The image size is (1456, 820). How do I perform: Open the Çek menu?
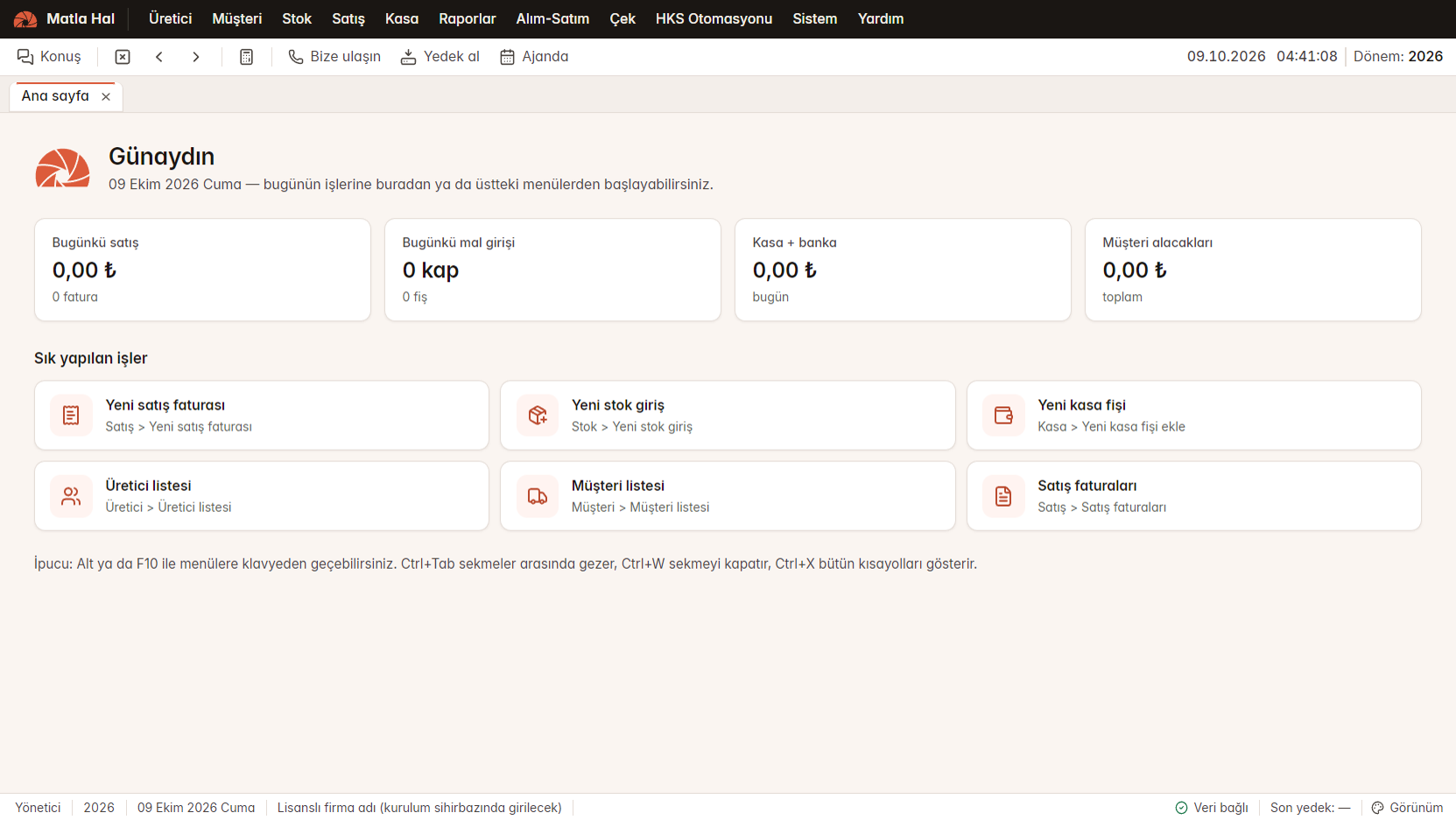coord(622,18)
